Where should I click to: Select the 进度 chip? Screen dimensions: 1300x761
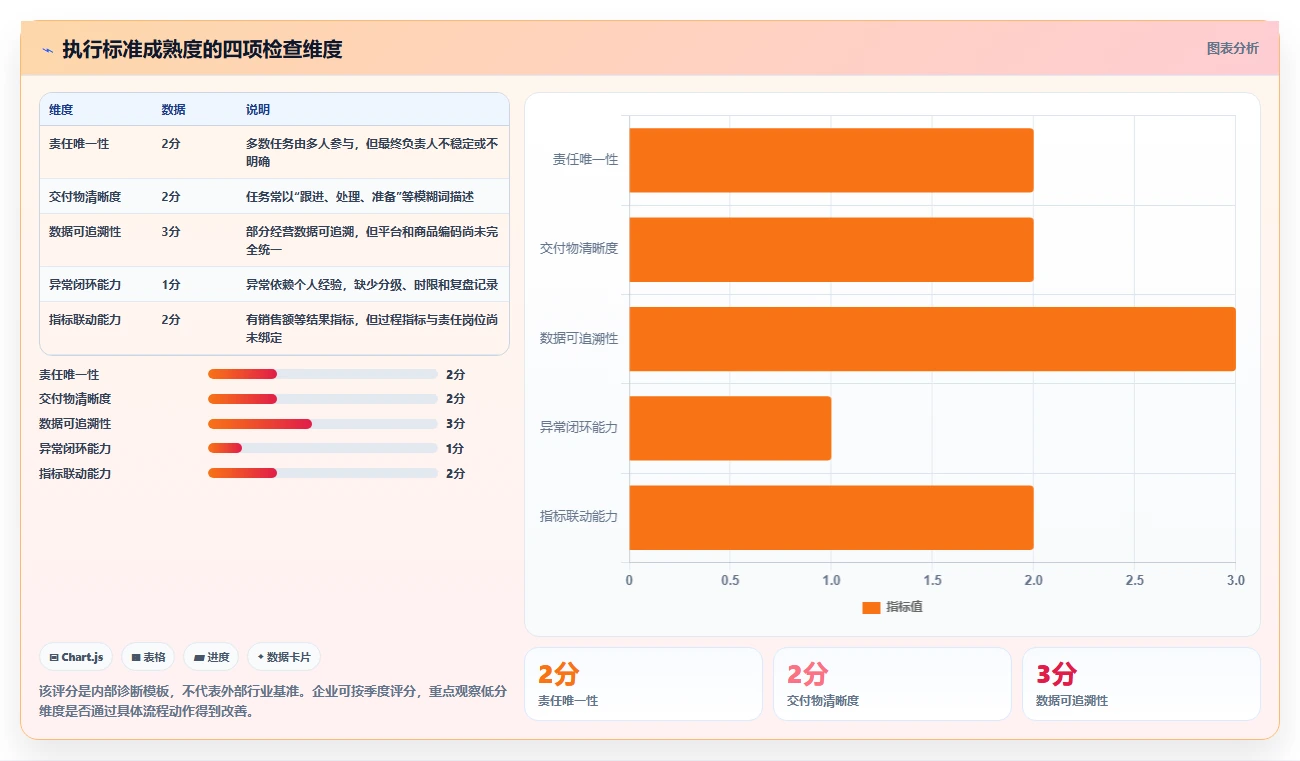(211, 657)
